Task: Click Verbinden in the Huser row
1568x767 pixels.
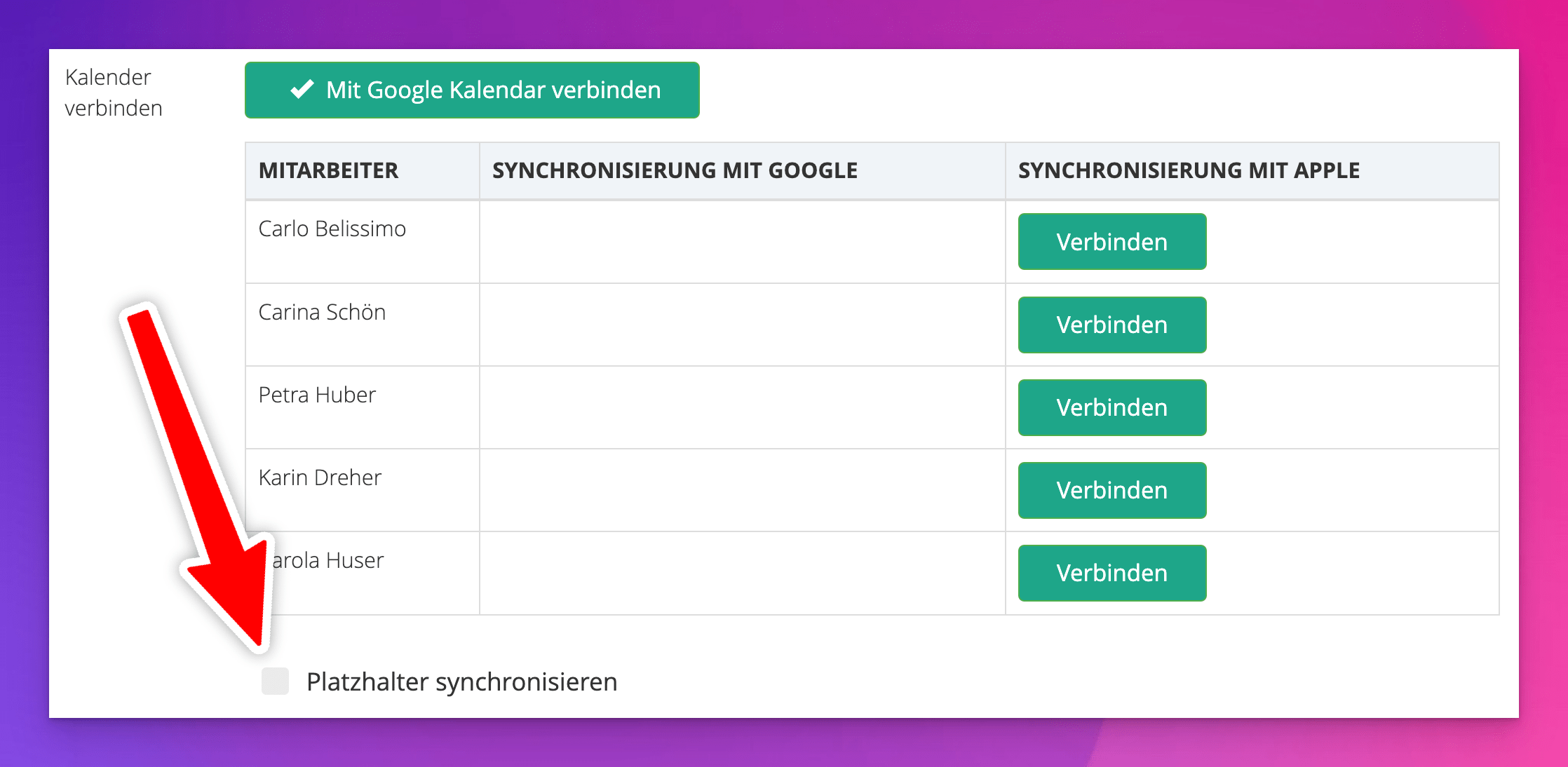Action: coord(1111,573)
